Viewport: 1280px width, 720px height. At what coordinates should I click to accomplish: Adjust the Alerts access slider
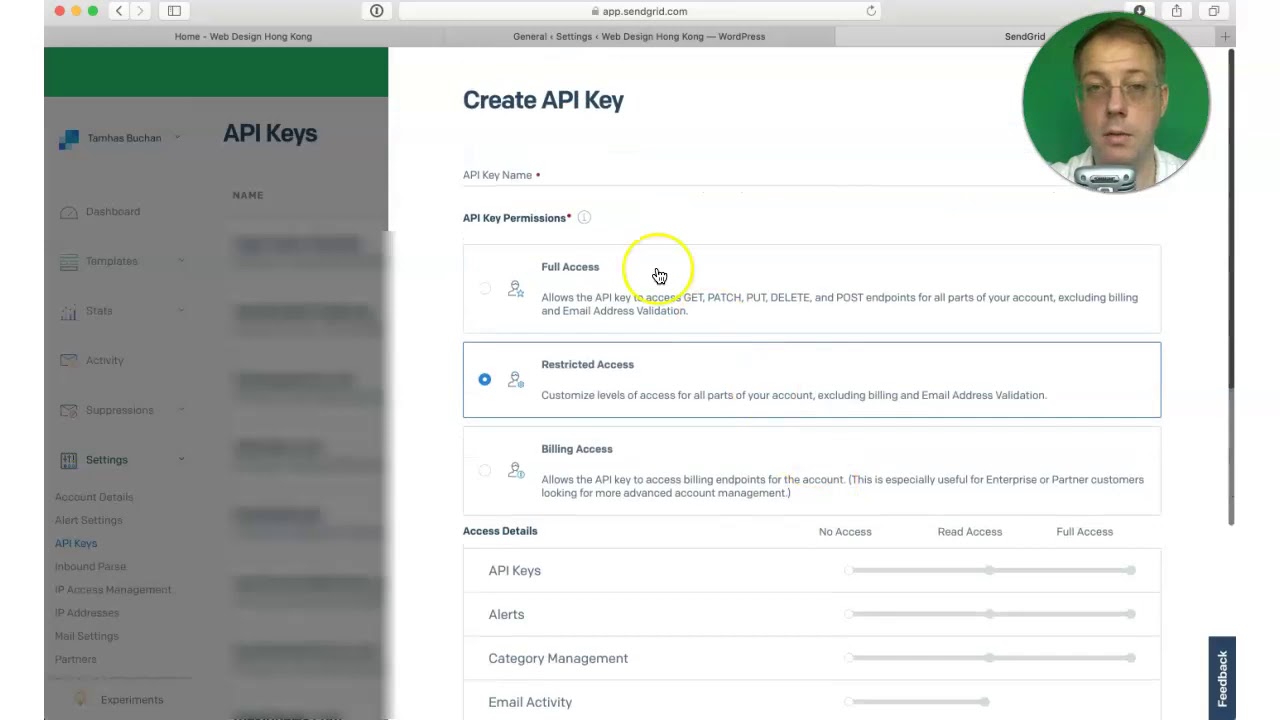[x=990, y=614]
